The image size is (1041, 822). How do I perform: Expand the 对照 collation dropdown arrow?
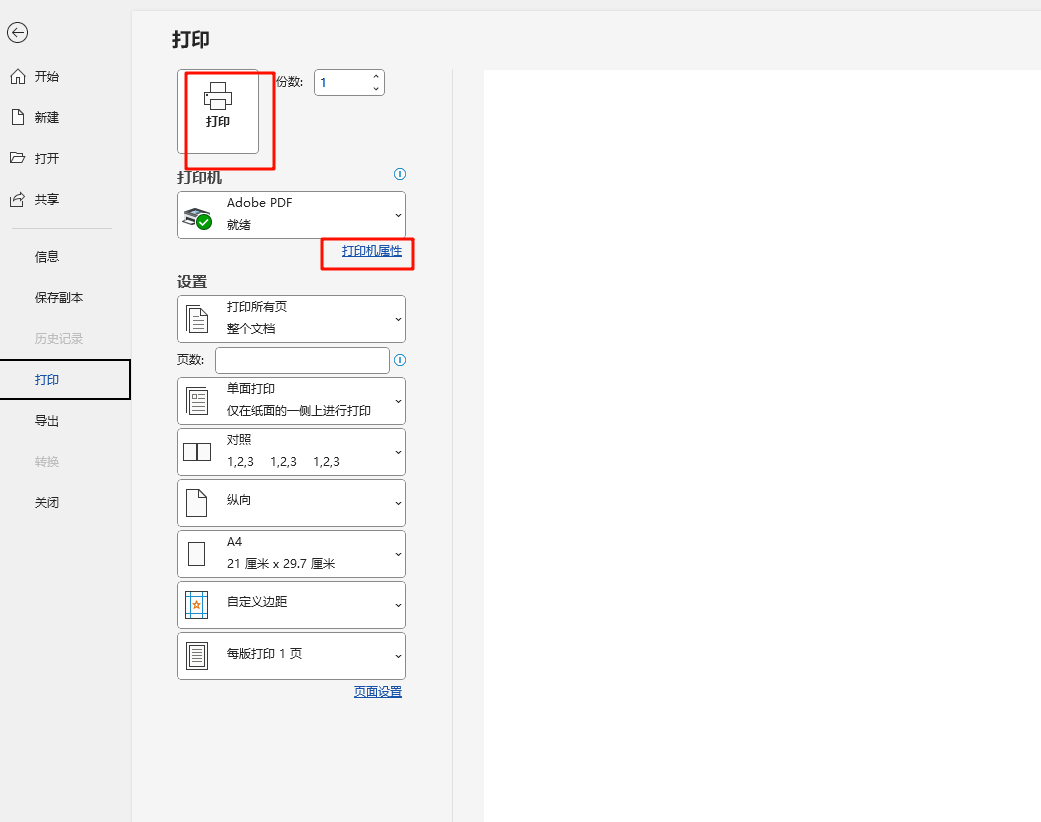398,452
